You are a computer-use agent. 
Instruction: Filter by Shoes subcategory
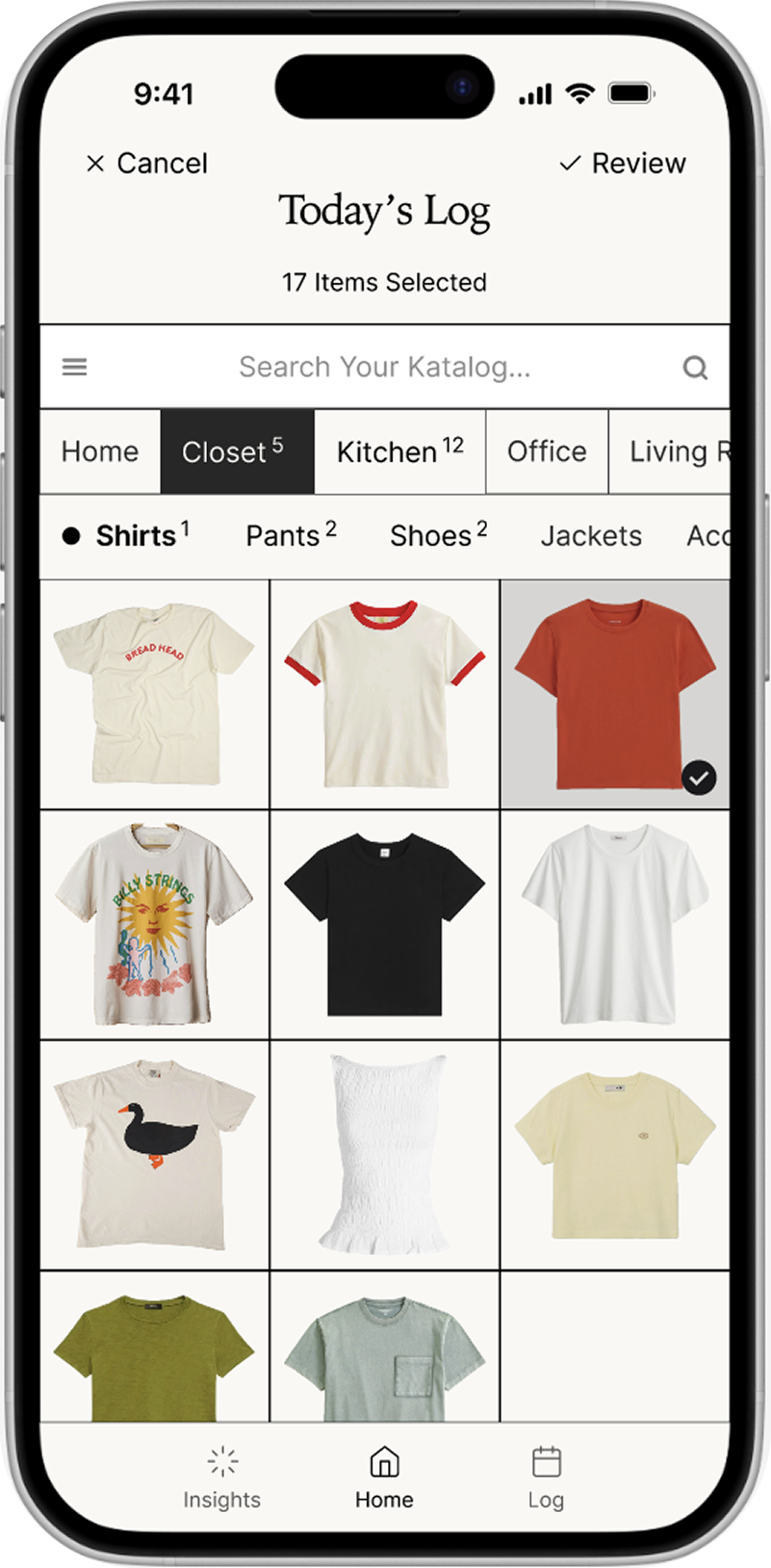(438, 535)
